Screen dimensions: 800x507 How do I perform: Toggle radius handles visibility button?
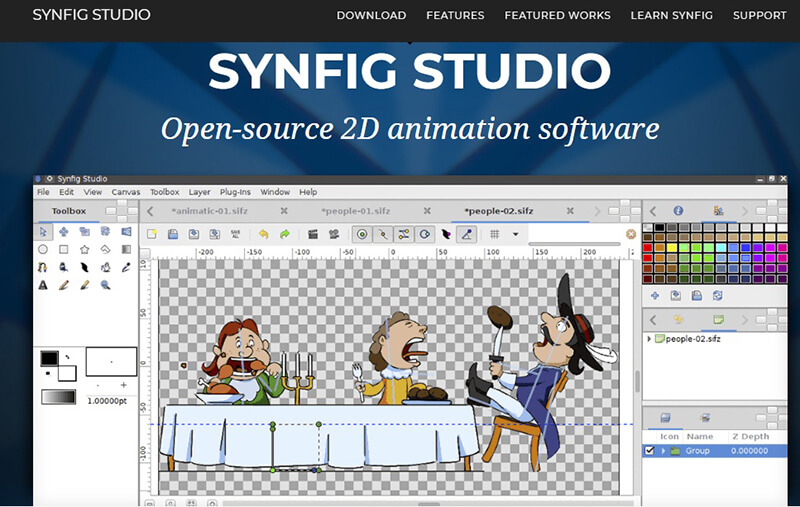[424, 234]
